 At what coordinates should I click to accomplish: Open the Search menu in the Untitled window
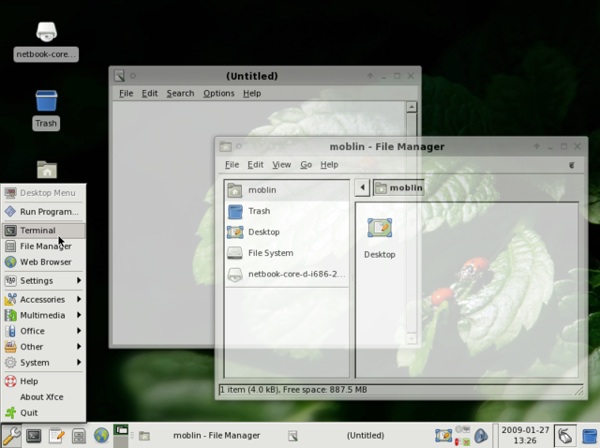pyautogui.click(x=180, y=93)
